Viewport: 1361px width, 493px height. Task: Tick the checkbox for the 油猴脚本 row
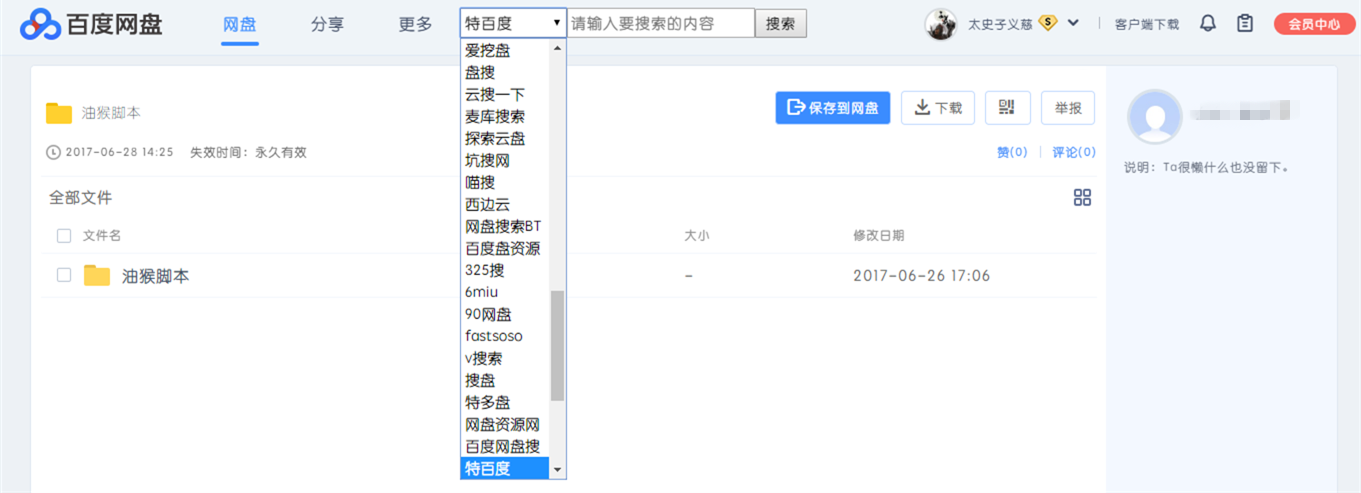64,275
